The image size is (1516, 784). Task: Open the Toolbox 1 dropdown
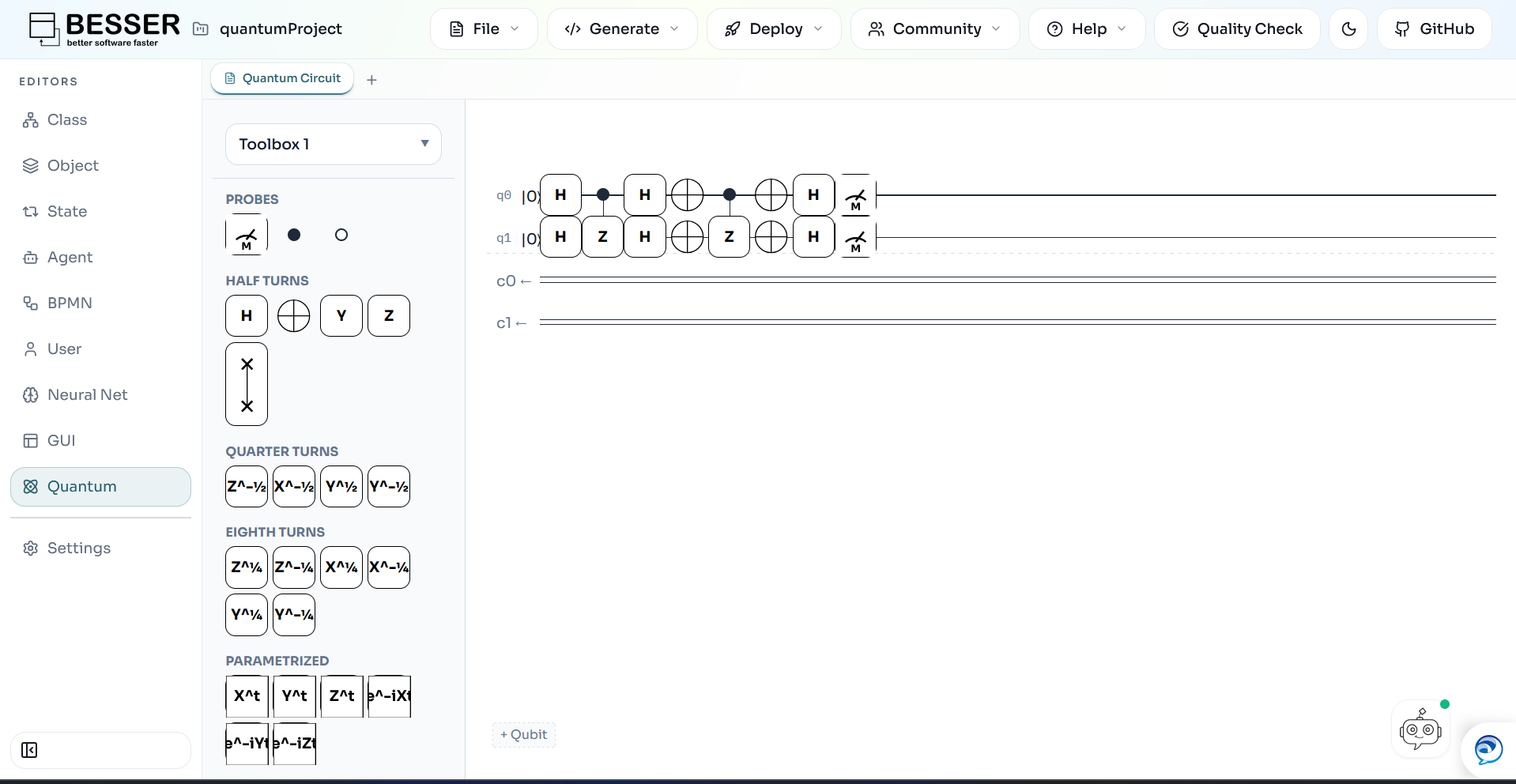pos(334,144)
